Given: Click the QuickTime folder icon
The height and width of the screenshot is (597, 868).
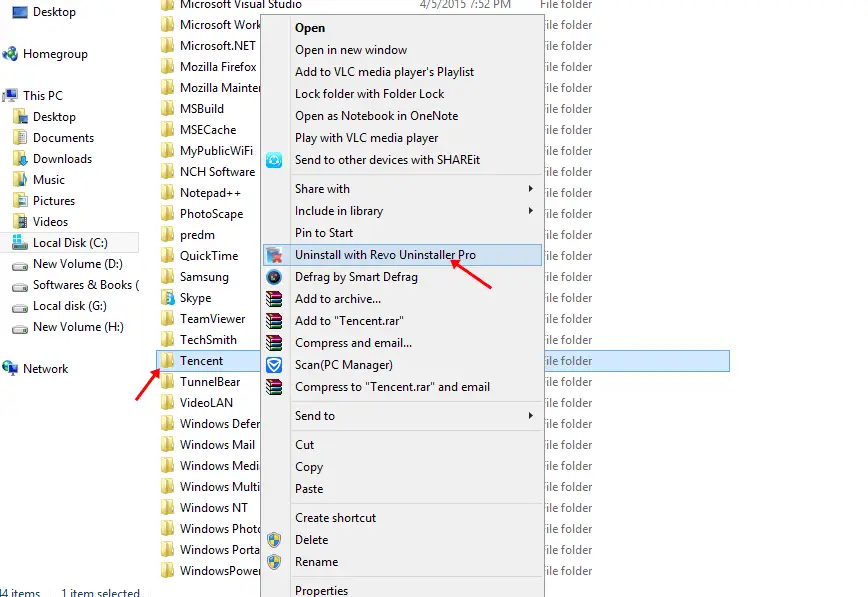Looking at the screenshot, I should click(167, 255).
